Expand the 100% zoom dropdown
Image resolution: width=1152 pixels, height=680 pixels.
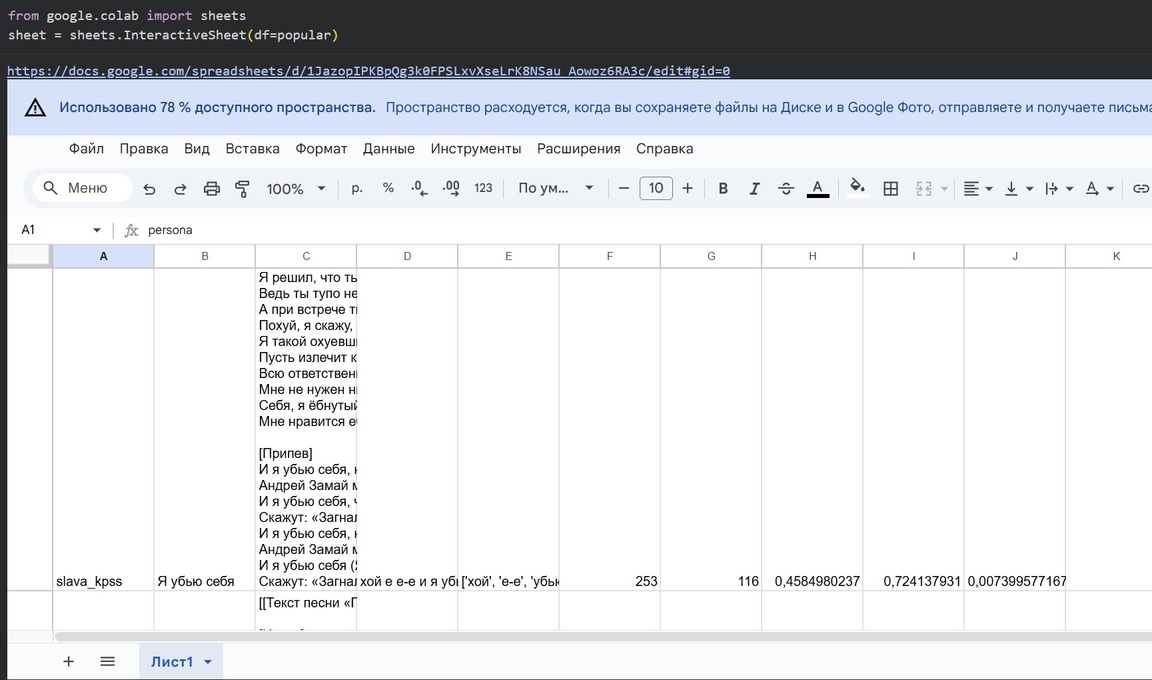[296, 189]
